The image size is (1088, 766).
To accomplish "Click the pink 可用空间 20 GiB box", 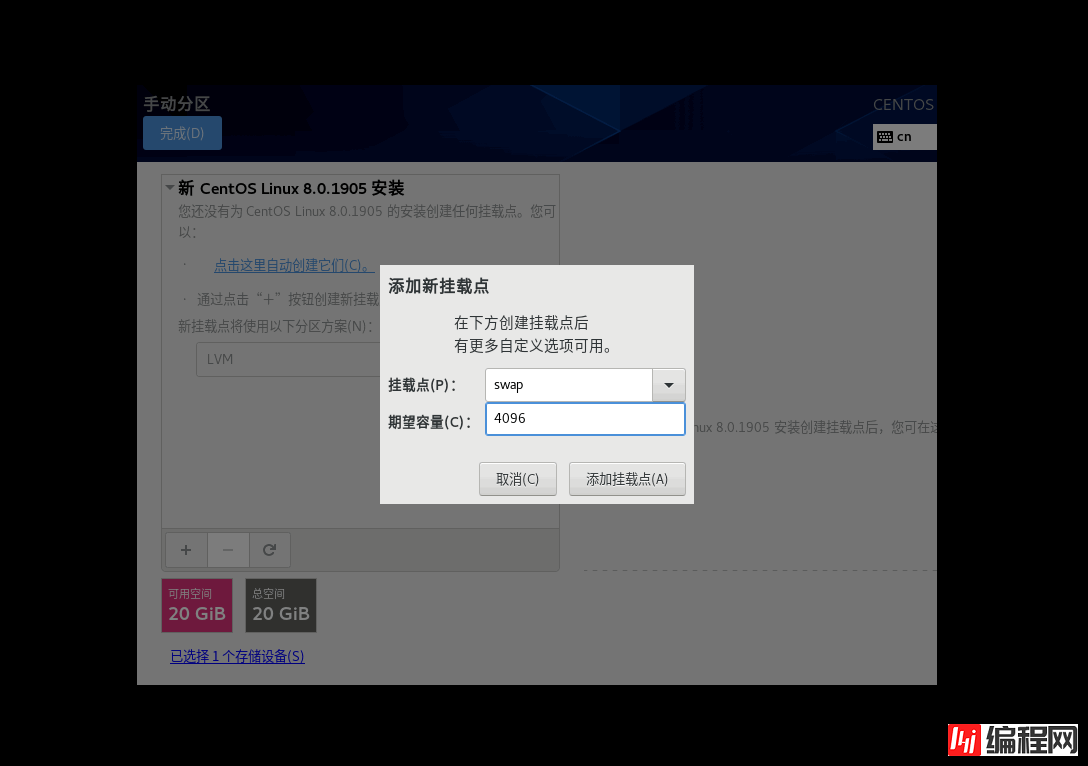I will (x=197, y=605).
